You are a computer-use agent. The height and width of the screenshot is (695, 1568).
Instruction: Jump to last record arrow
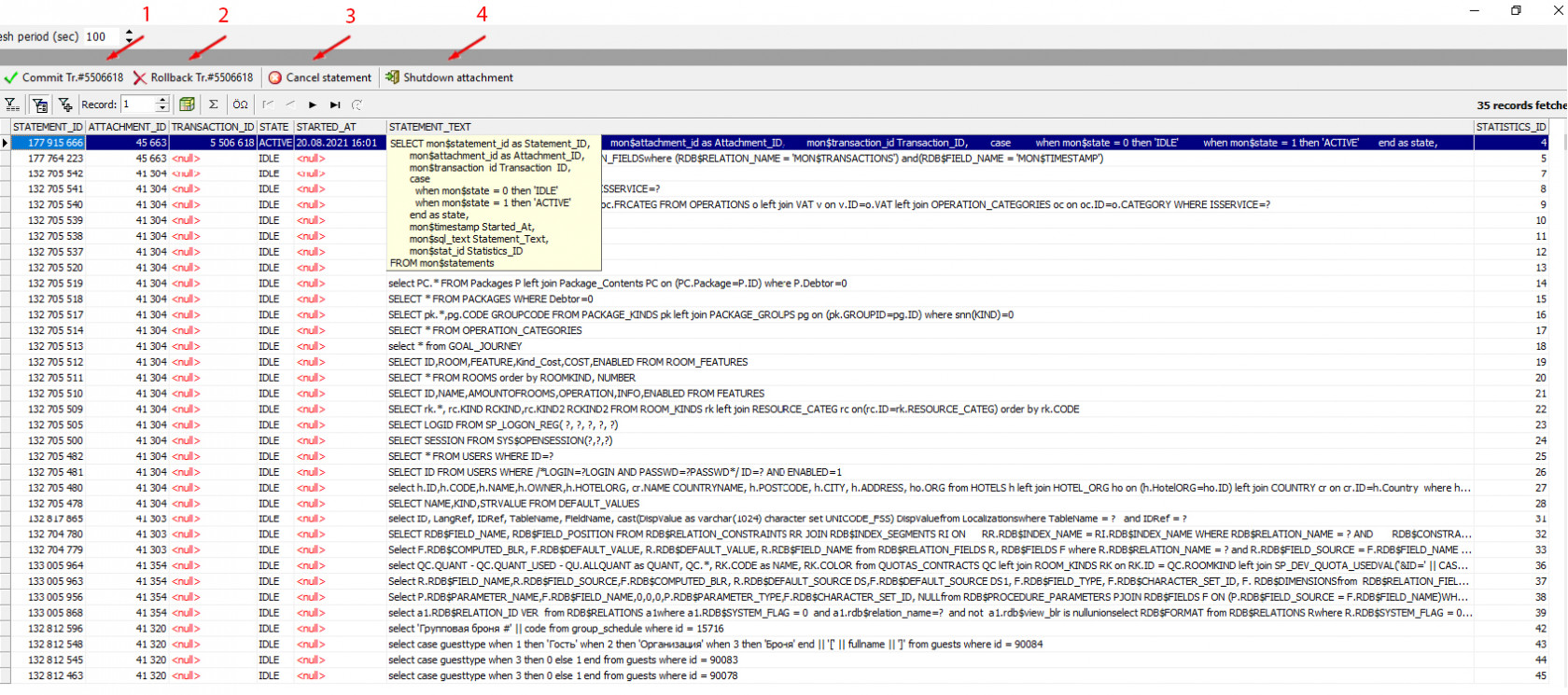335,104
